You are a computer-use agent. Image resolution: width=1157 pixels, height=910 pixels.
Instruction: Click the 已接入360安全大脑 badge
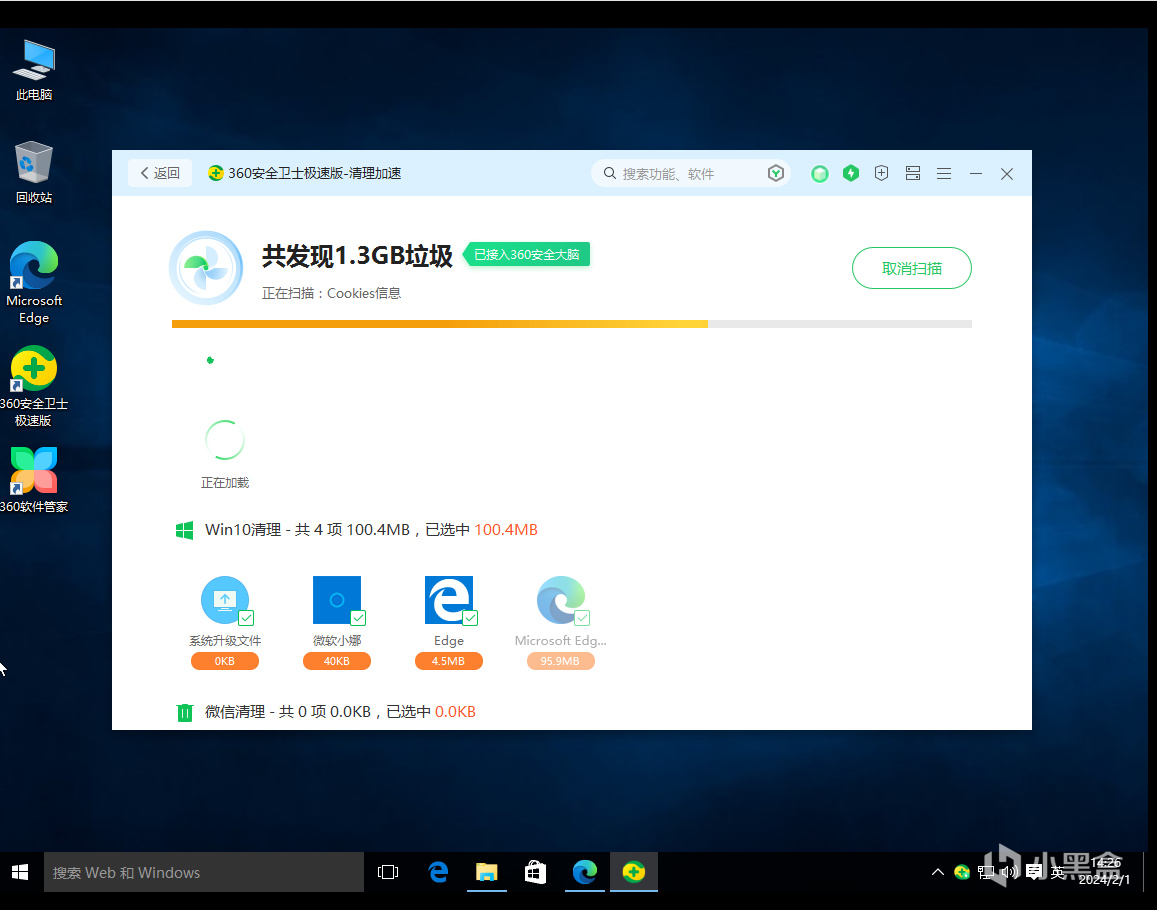point(527,255)
